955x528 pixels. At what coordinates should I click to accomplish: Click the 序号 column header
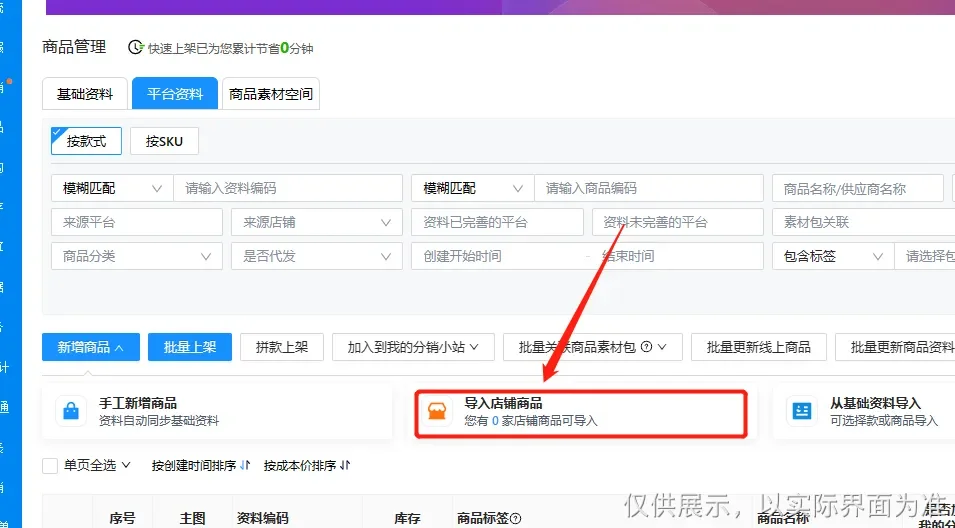coord(122,518)
